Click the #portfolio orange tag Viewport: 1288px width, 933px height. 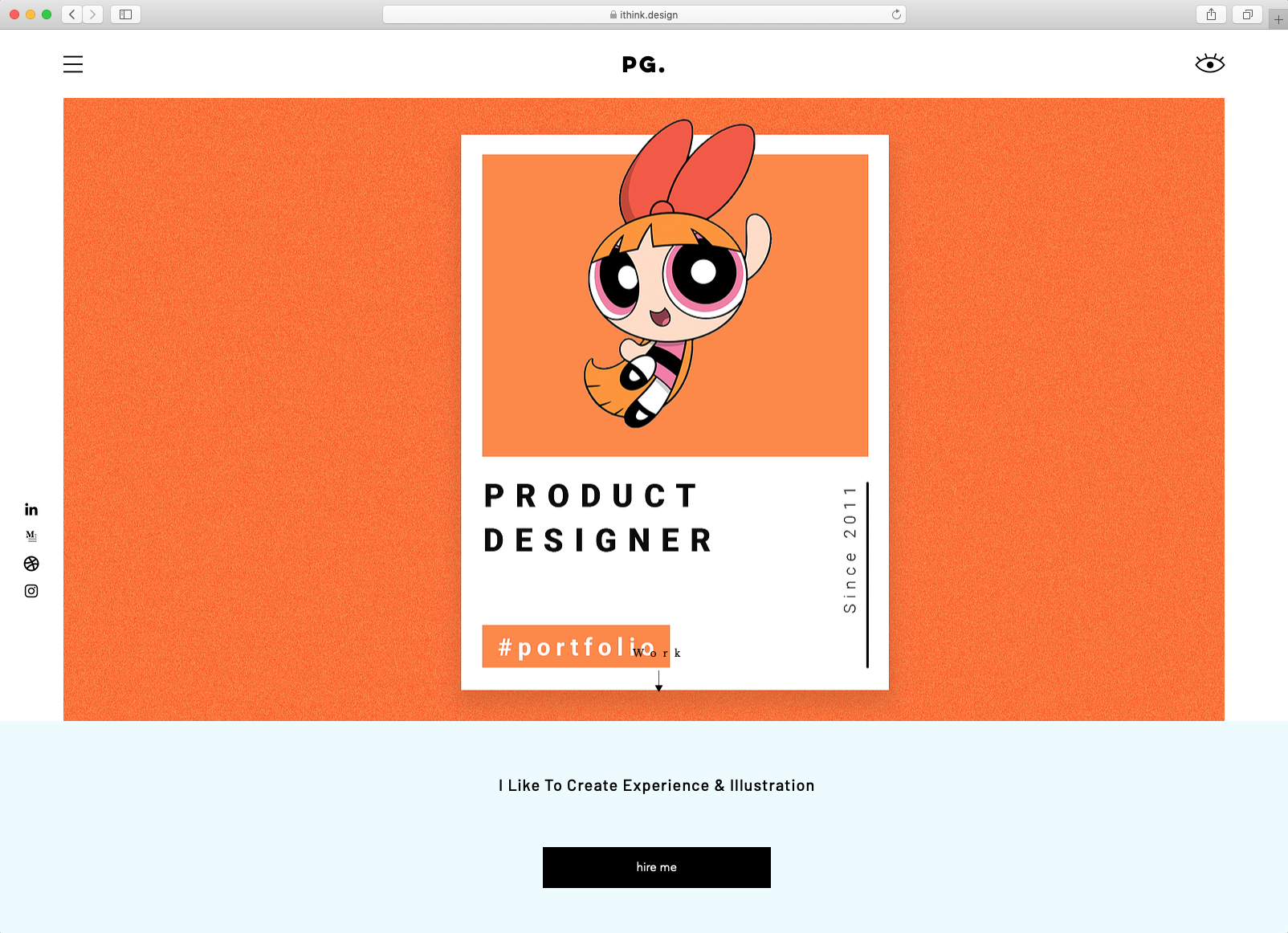(x=576, y=646)
